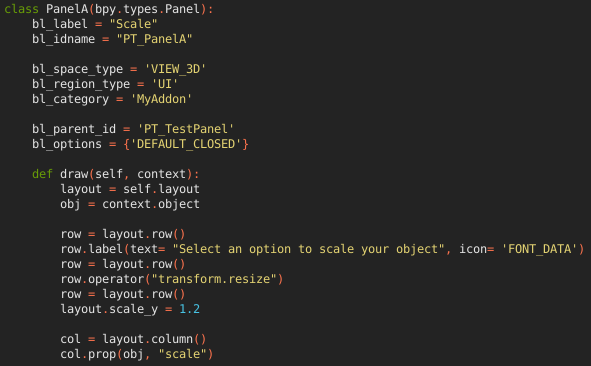Click the 'VIEW_3D' space type value
Viewport: 591px width, 366px height.
(x=175, y=69)
